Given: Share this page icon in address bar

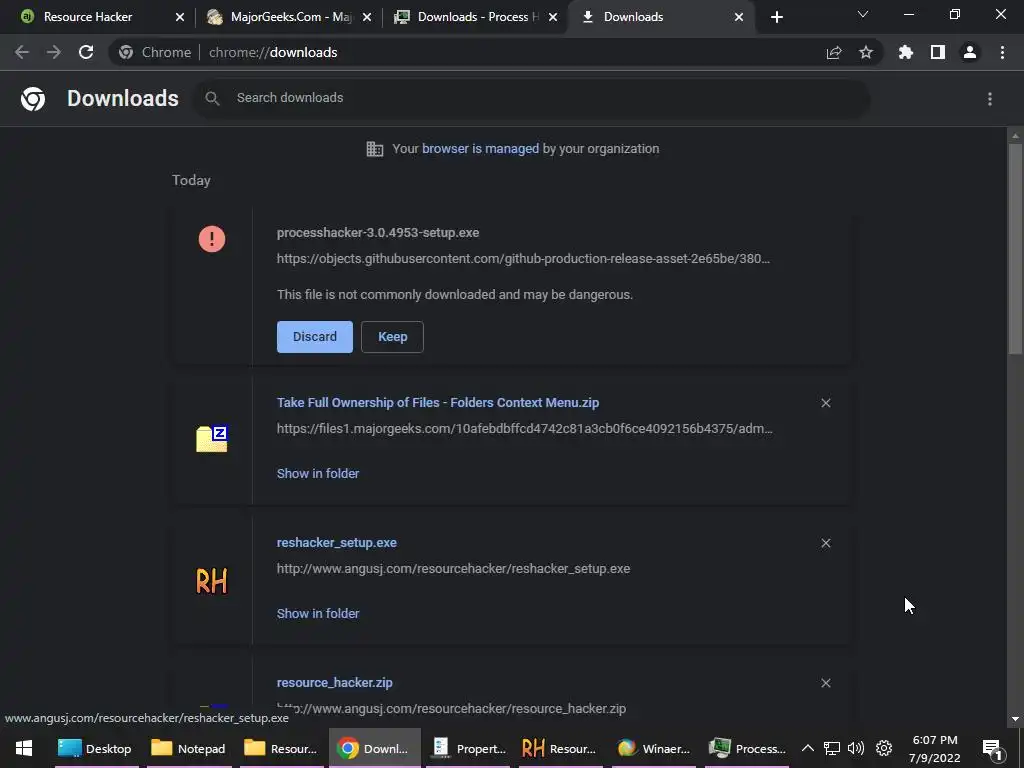Looking at the screenshot, I should 834,52.
